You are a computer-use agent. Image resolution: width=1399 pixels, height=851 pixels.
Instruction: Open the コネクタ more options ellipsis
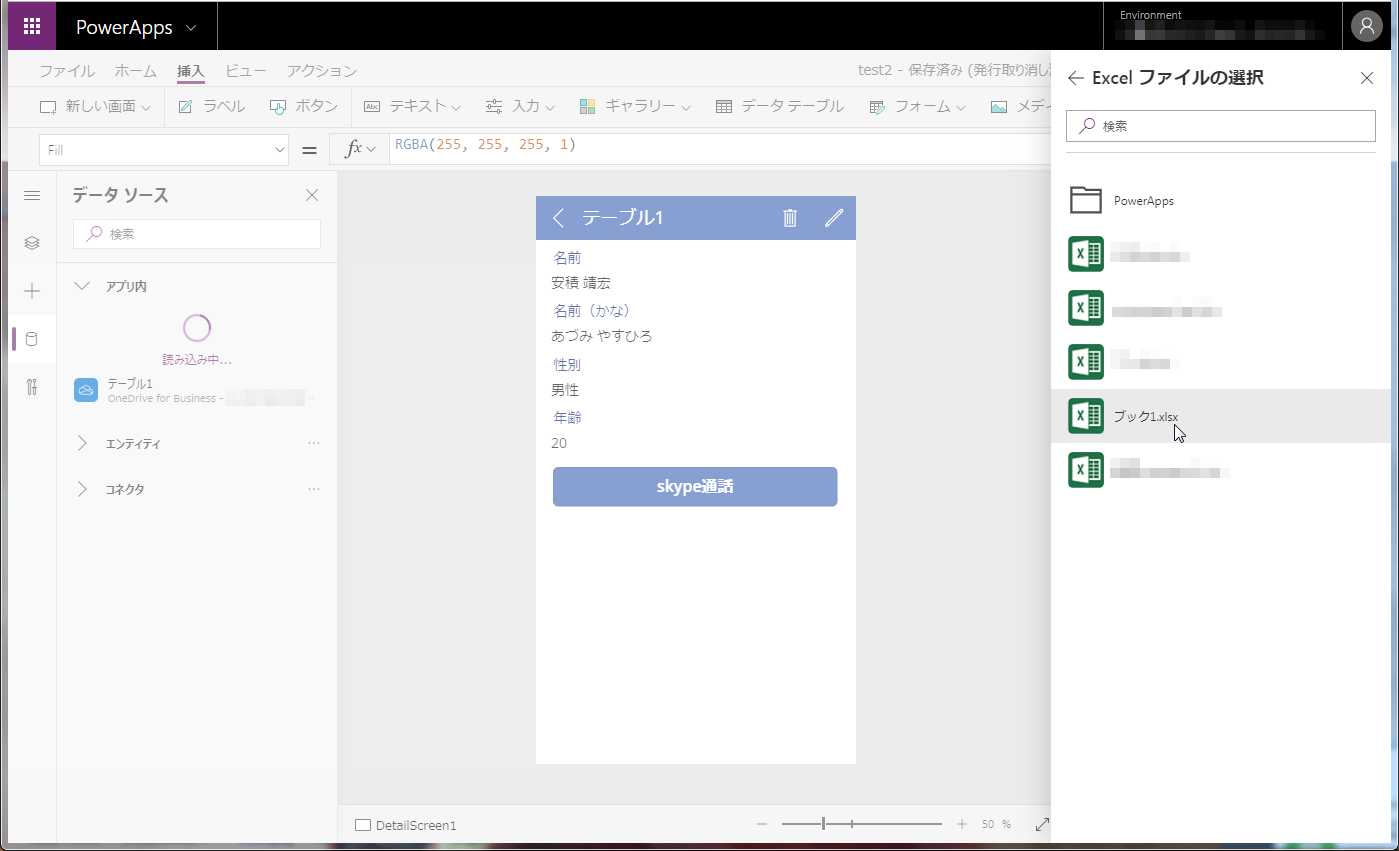click(314, 489)
